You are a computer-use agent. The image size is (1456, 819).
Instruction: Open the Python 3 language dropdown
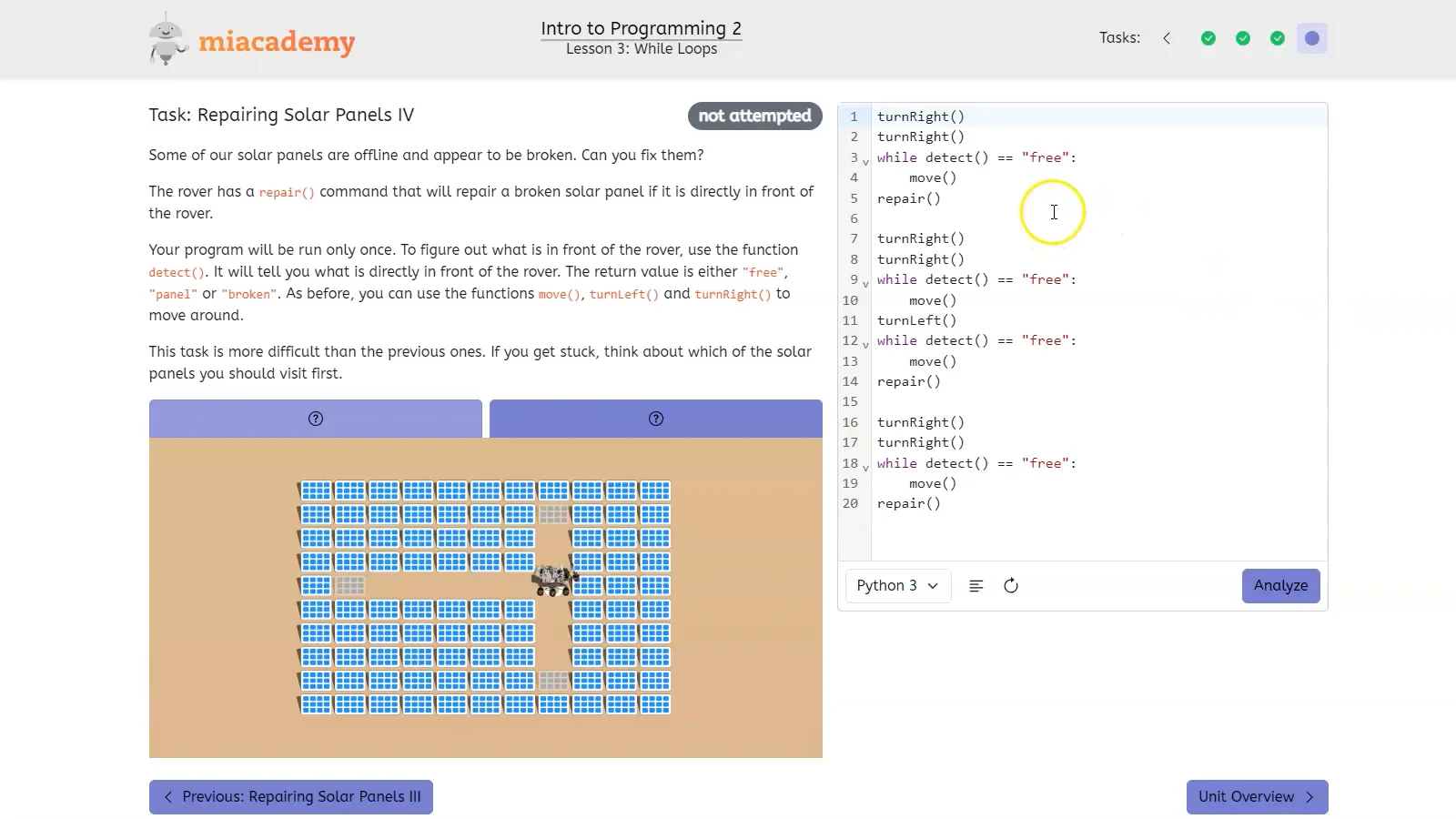897,586
